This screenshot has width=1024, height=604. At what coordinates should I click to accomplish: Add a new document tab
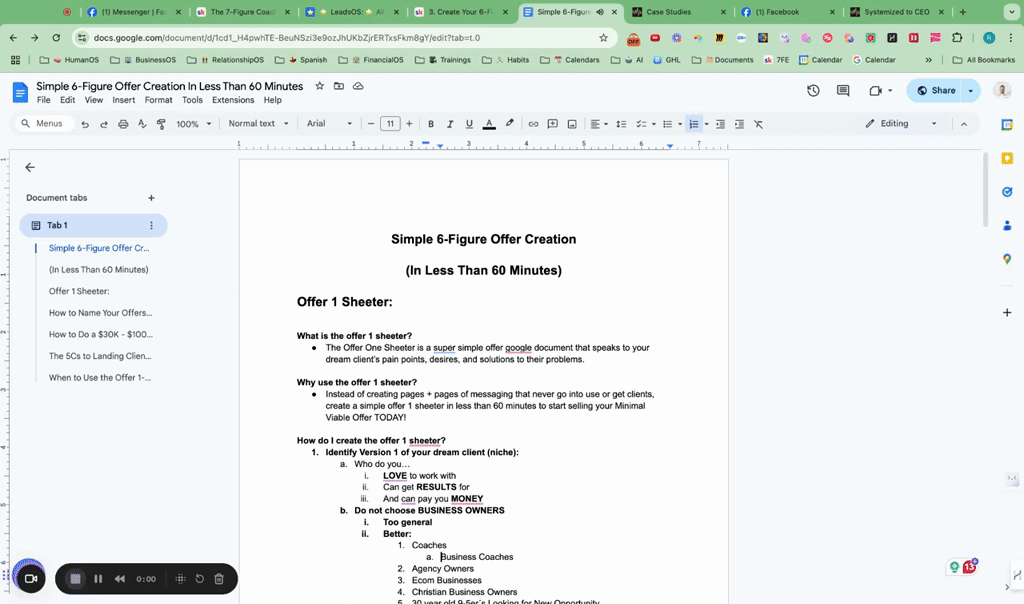click(x=152, y=198)
